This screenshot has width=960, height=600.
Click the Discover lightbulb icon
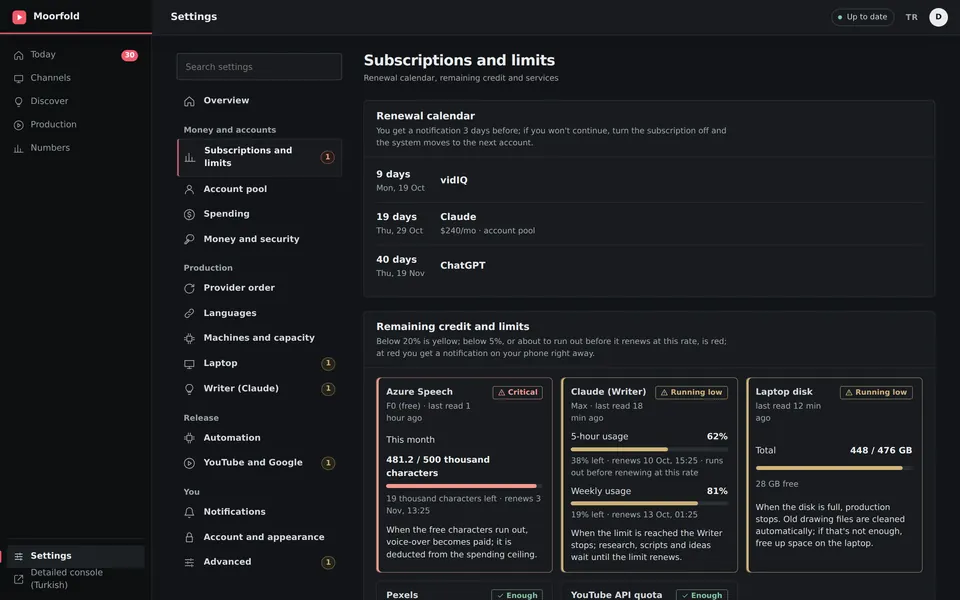tap(18, 102)
